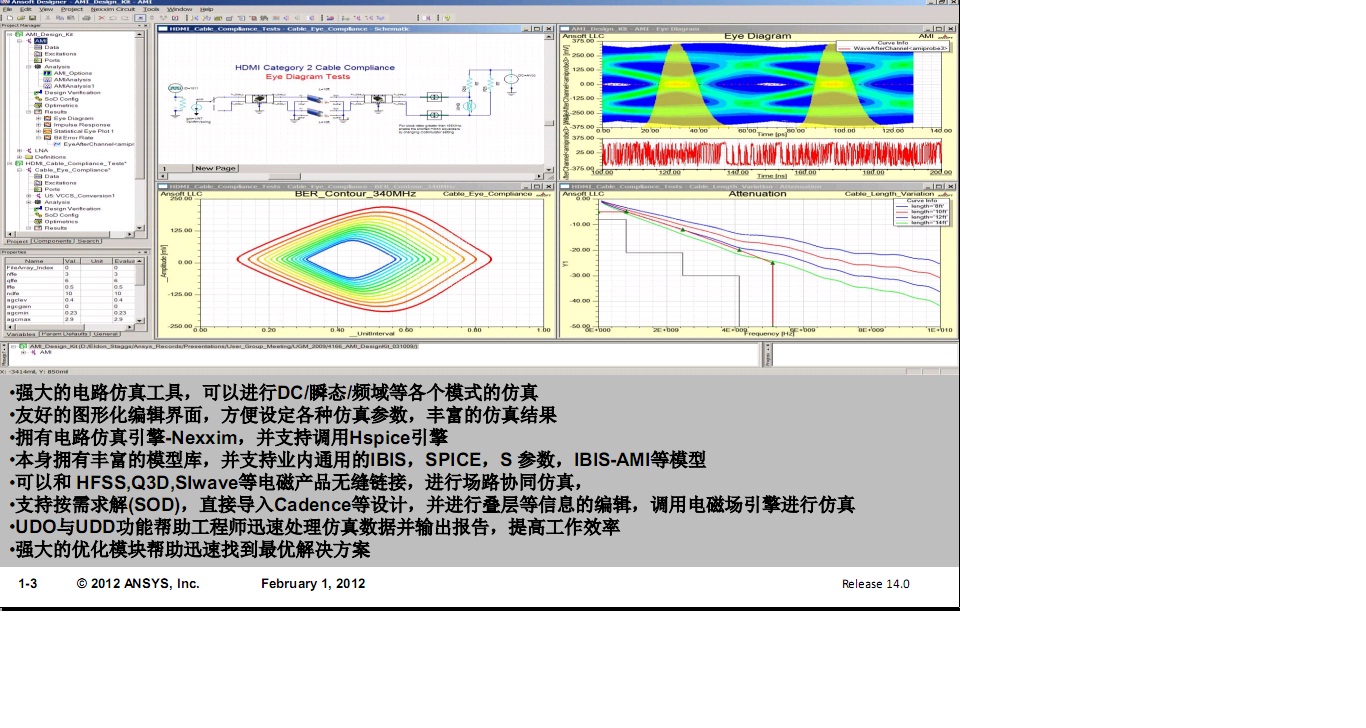Viewport: 1366px width, 728px height.
Task: Open the File menu
Action: point(7,9)
